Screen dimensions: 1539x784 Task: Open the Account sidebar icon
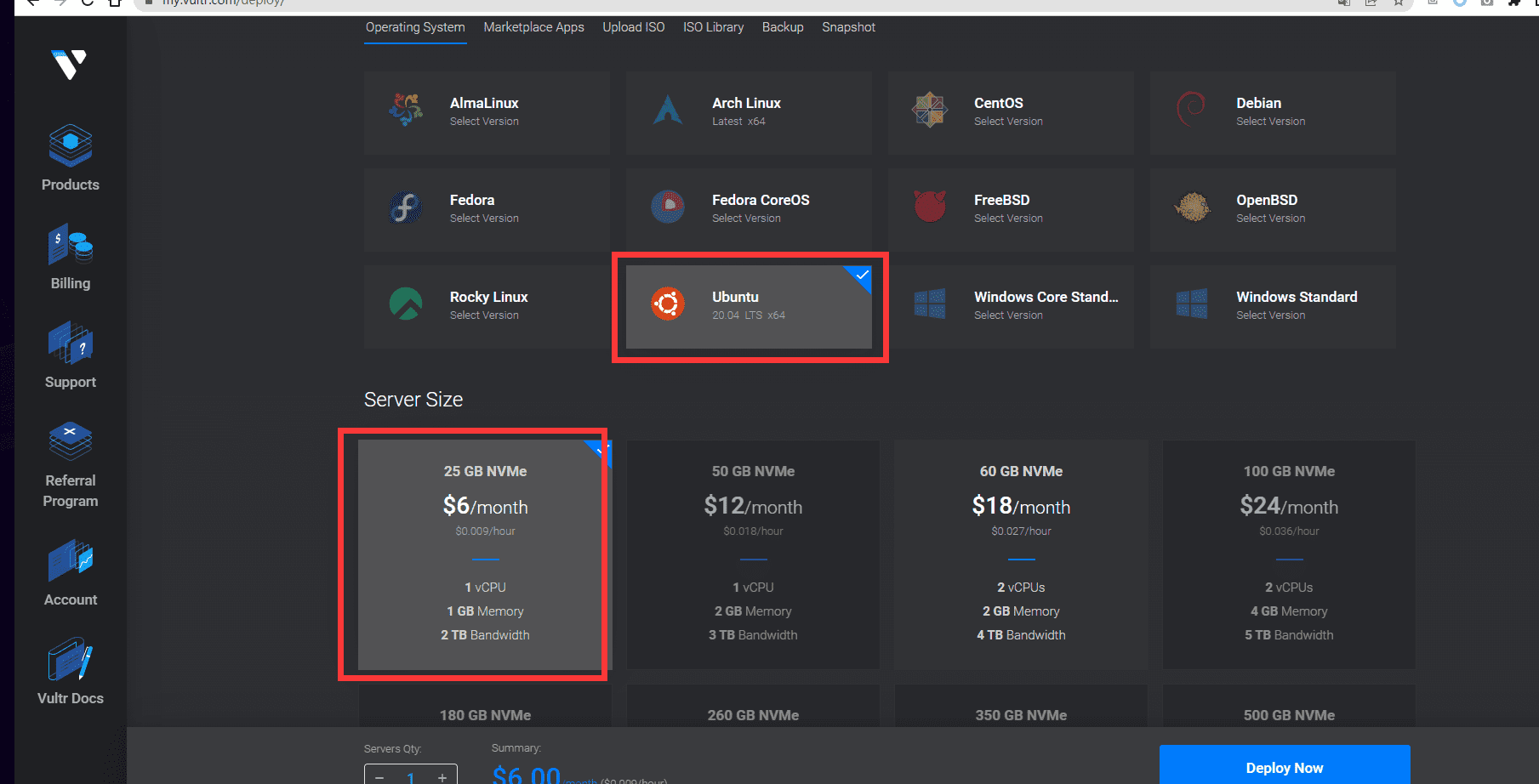[70, 561]
